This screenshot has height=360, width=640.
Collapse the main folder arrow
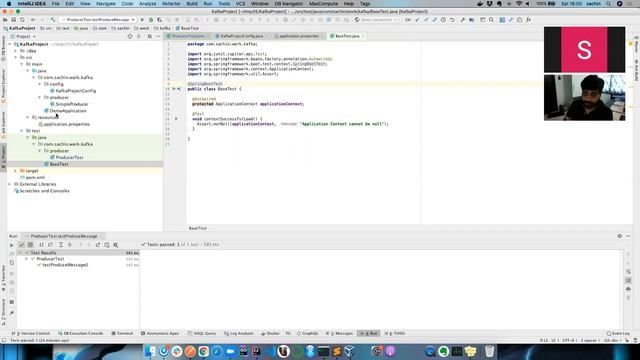[x=22, y=64]
